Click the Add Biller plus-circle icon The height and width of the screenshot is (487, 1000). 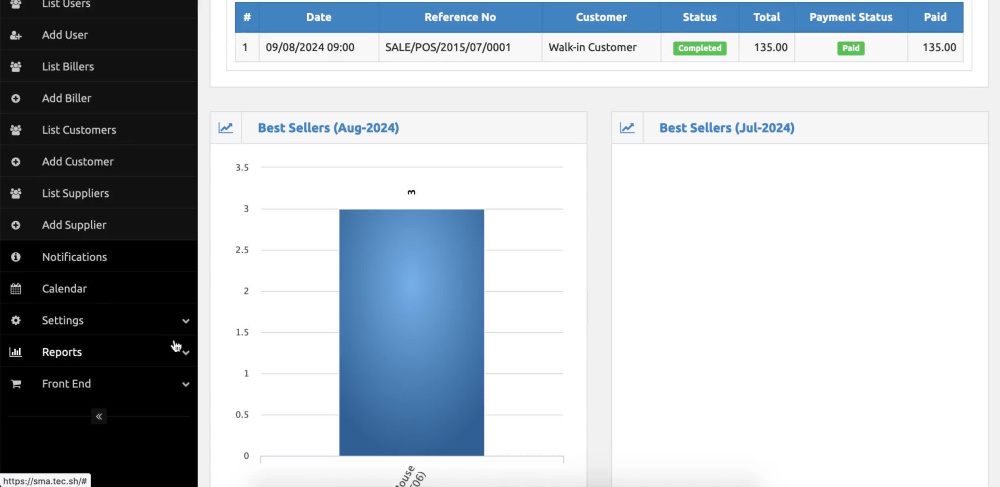[16, 98]
